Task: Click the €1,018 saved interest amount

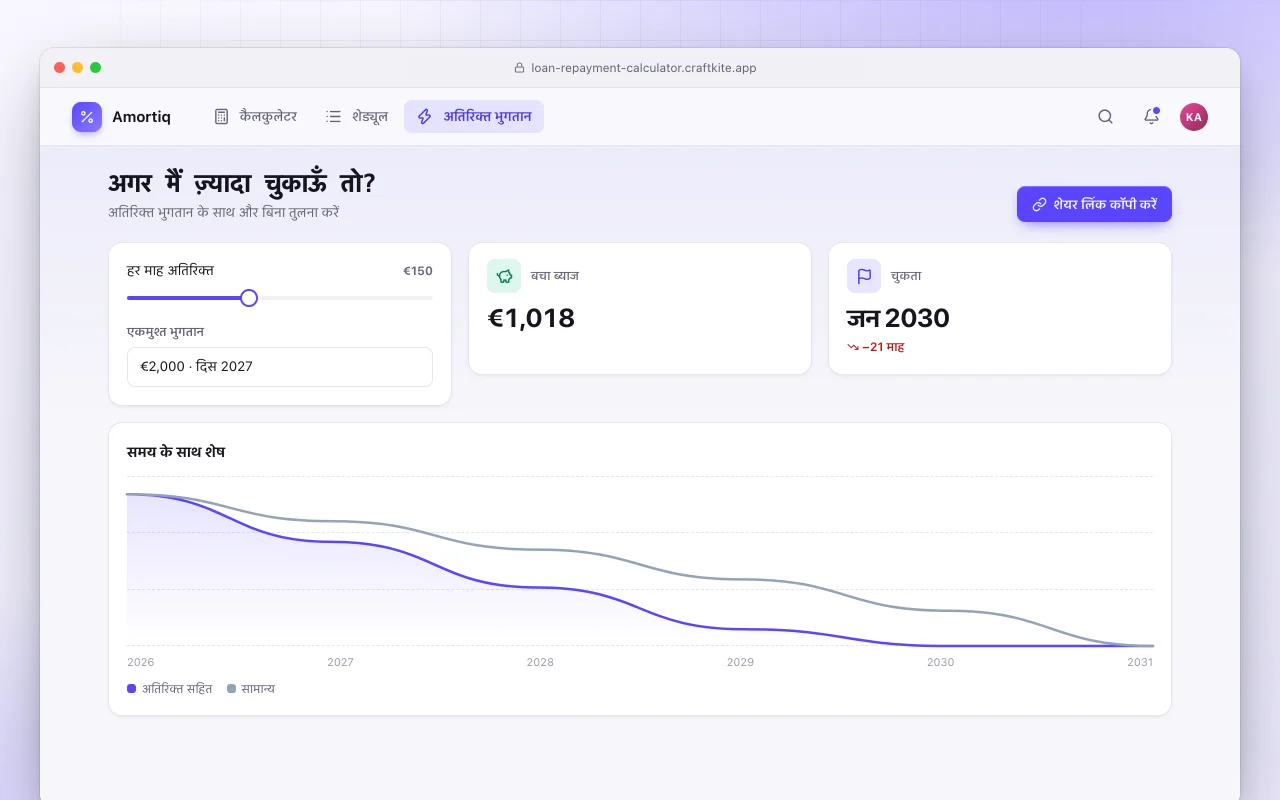Action: pos(531,319)
